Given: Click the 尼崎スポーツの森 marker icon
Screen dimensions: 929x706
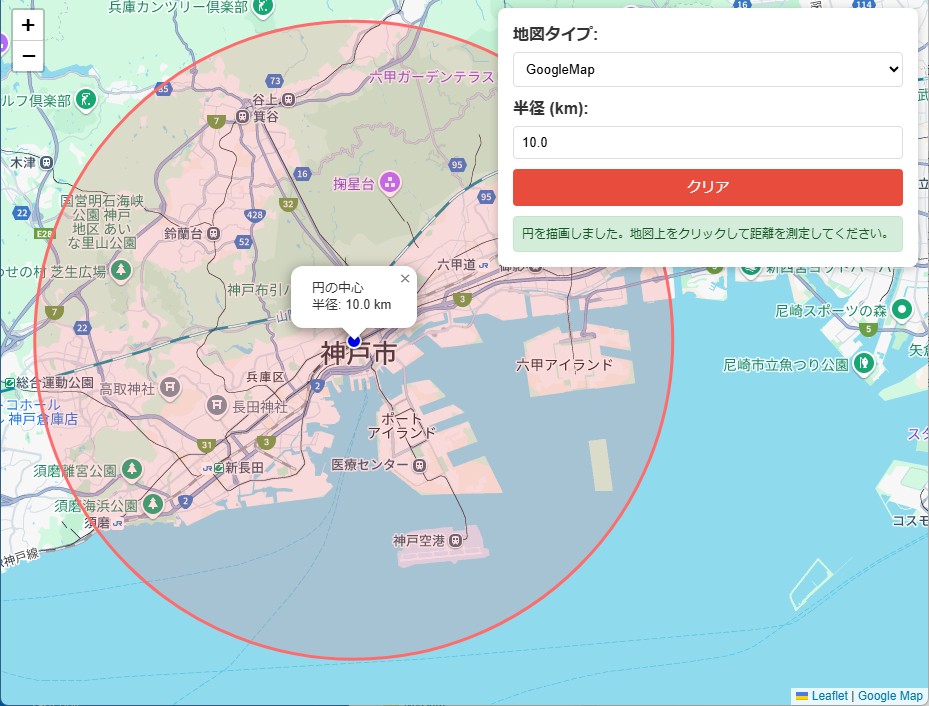Looking at the screenshot, I should [901, 309].
